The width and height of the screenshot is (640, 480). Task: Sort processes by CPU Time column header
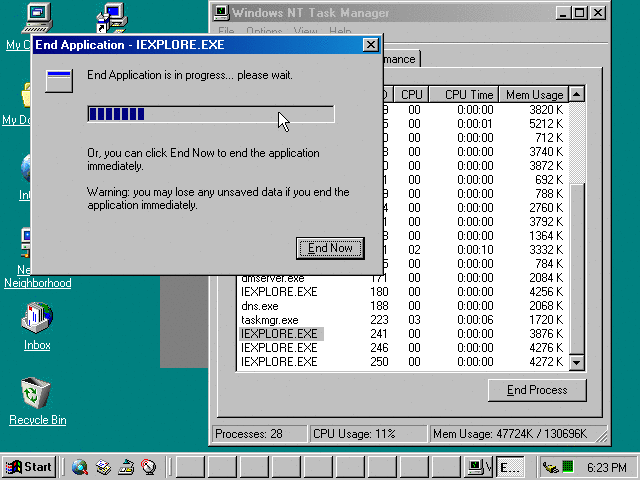pos(464,95)
